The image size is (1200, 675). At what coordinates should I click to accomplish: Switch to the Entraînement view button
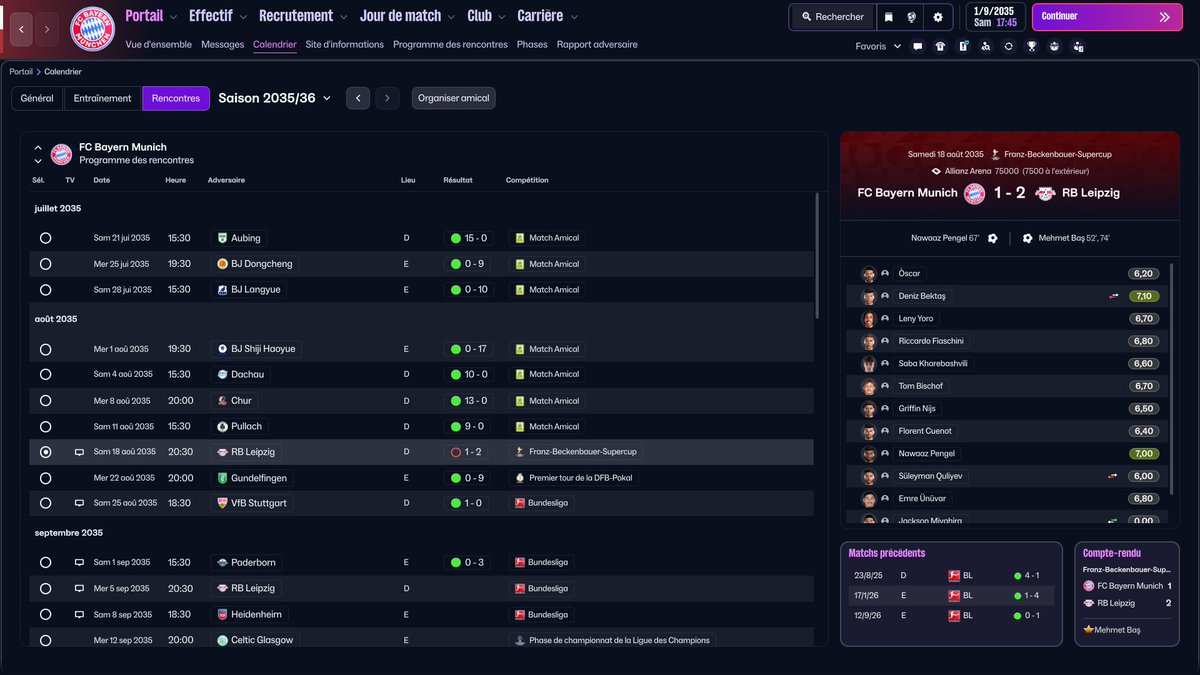102,98
